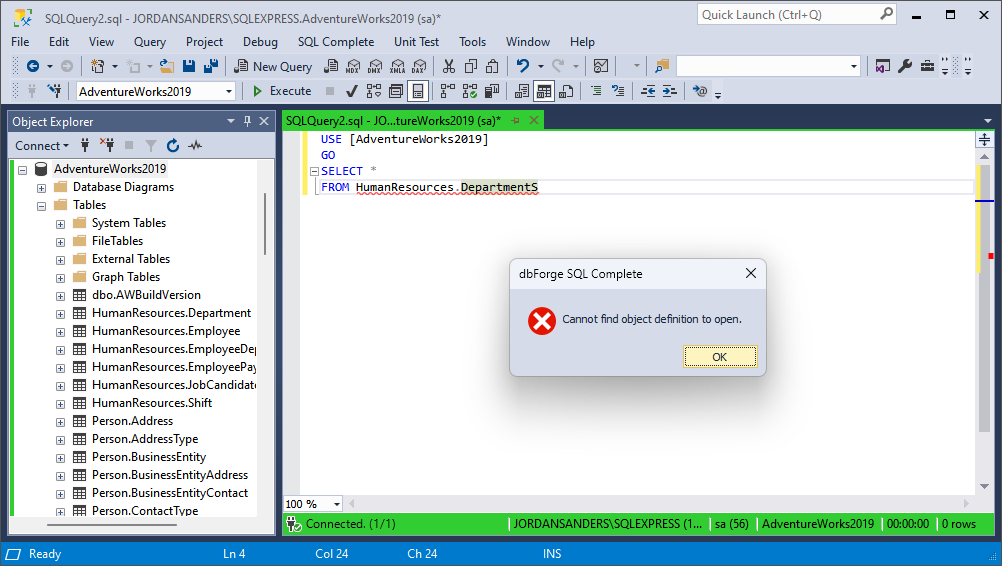Toggle Include Client Statistics
Image resolution: width=1002 pixels, height=566 pixels.
pos(491,91)
